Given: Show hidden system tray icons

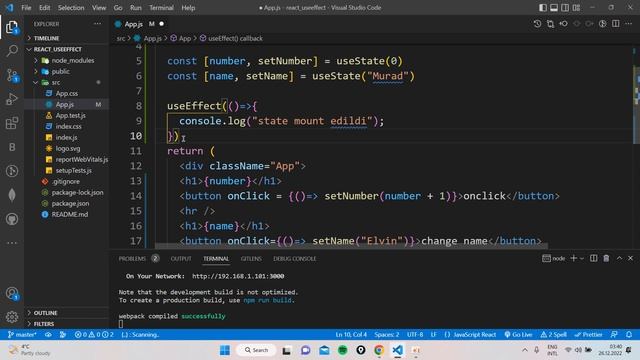Looking at the screenshot, I should pyautogui.click(x=525, y=350).
